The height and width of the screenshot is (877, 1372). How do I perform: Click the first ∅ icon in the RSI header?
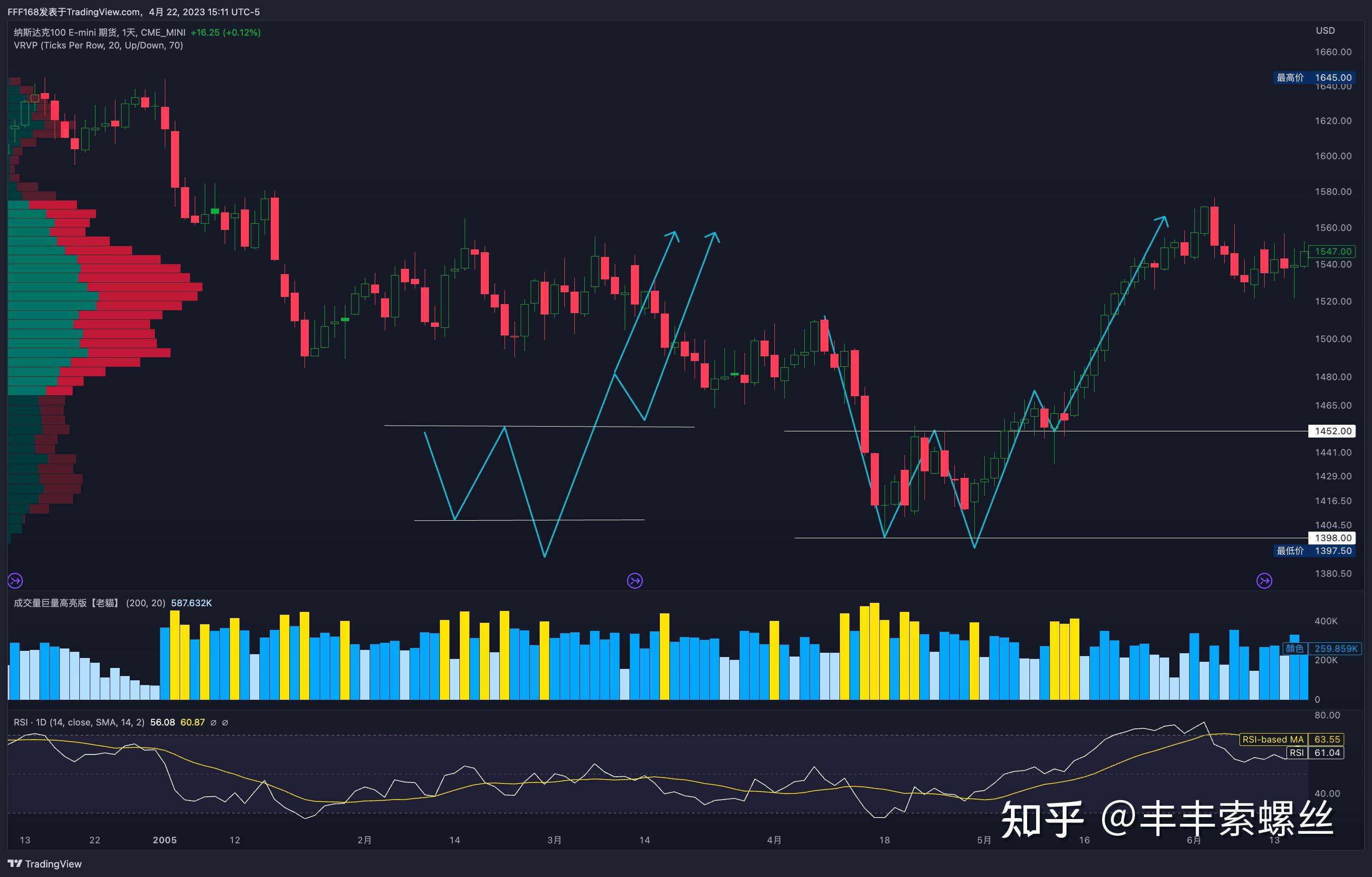tap(213, 722)
